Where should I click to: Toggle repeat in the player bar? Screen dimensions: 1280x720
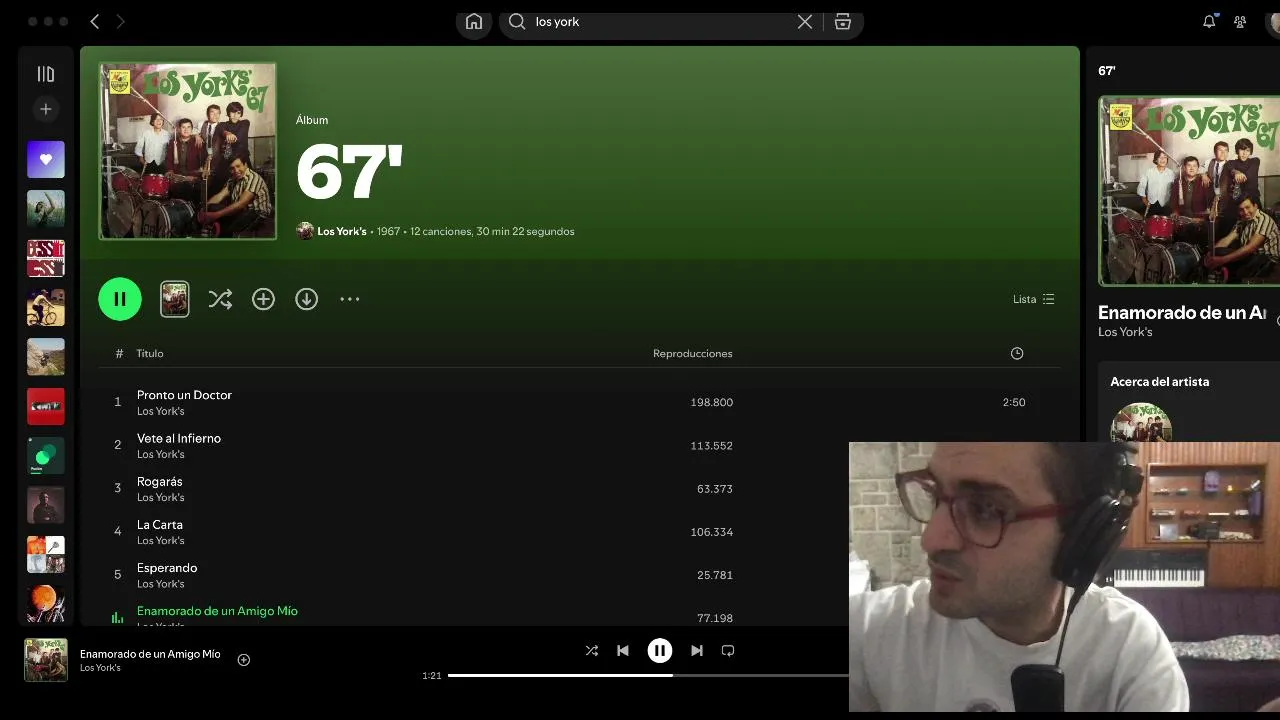(728, 650)
